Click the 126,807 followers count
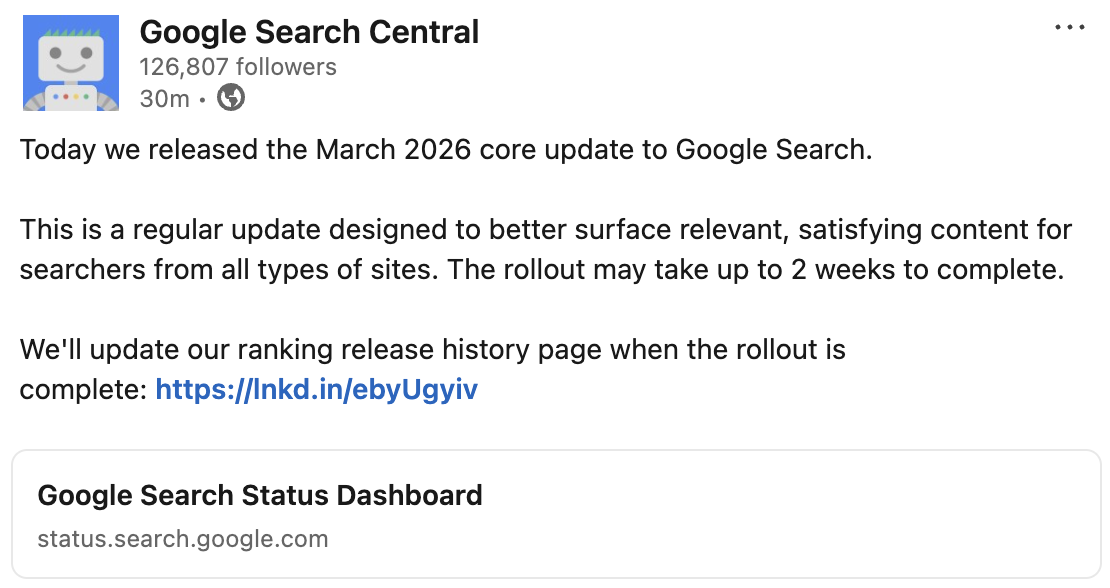Screen dimensions: 1110x588 point(238,66)
